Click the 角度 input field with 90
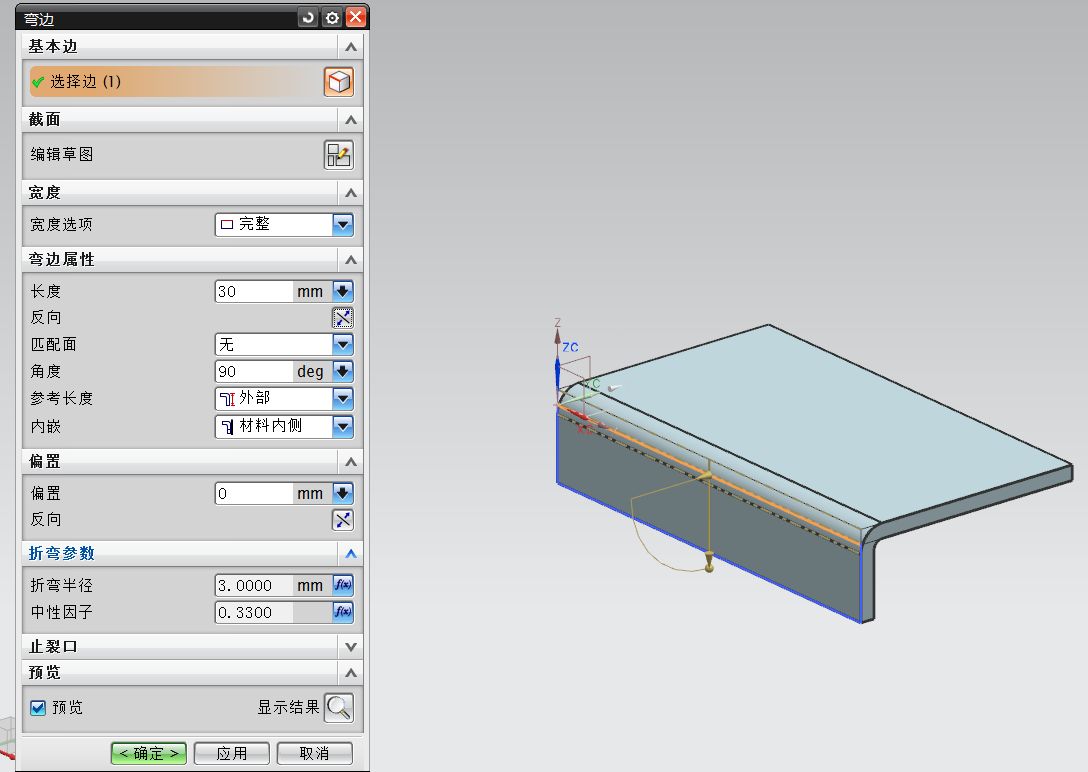Screen dimensions: 1088x772 253,371
